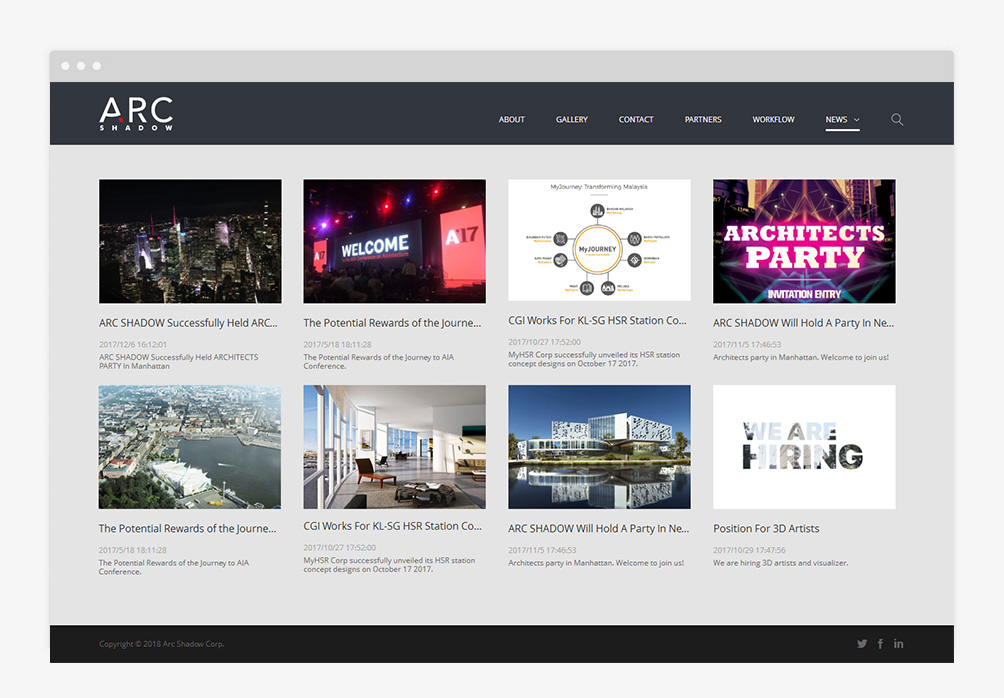
Task: Go to the About page
Action: pyautogui.click(x=511, y=120)
